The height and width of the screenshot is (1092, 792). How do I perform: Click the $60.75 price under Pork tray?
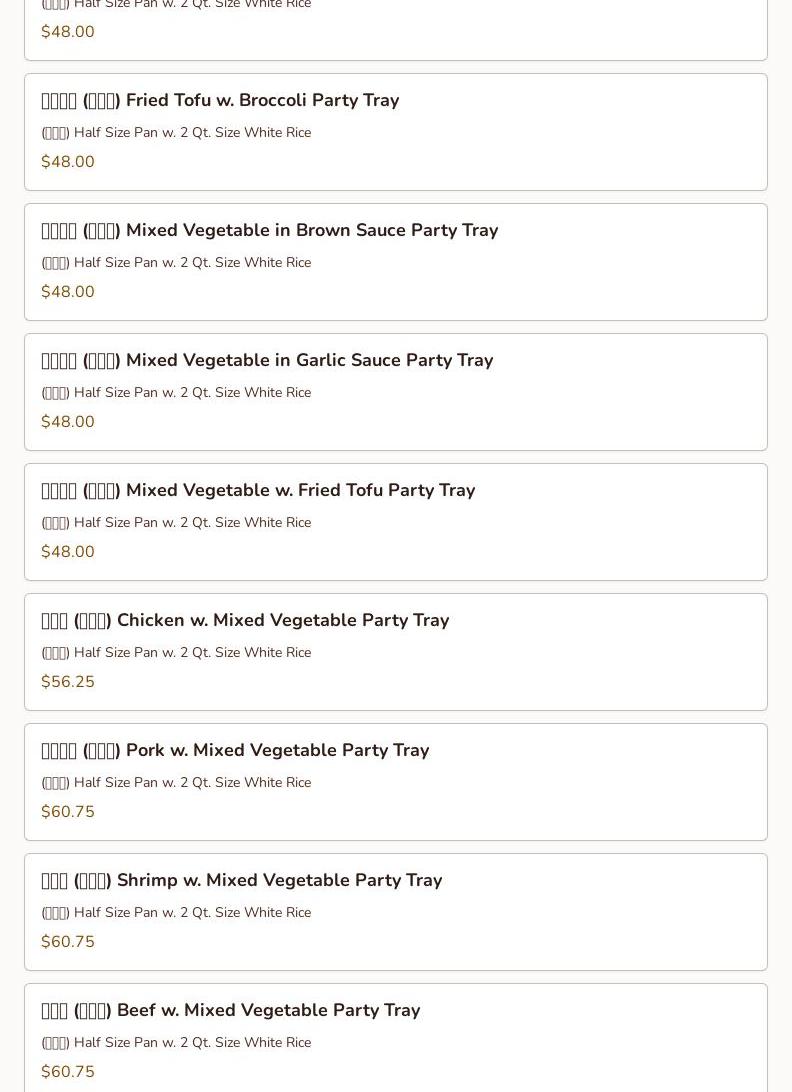coord(68,812)
